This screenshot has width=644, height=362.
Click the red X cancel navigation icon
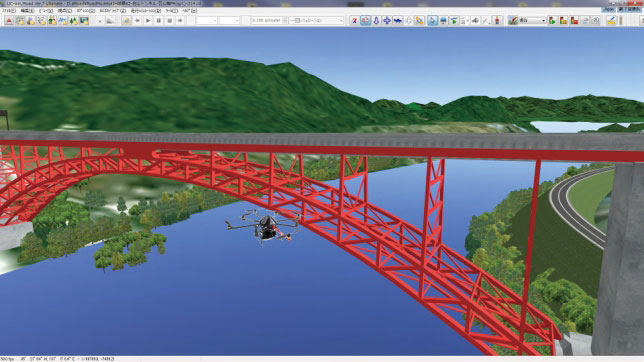(x=354, y=21)
